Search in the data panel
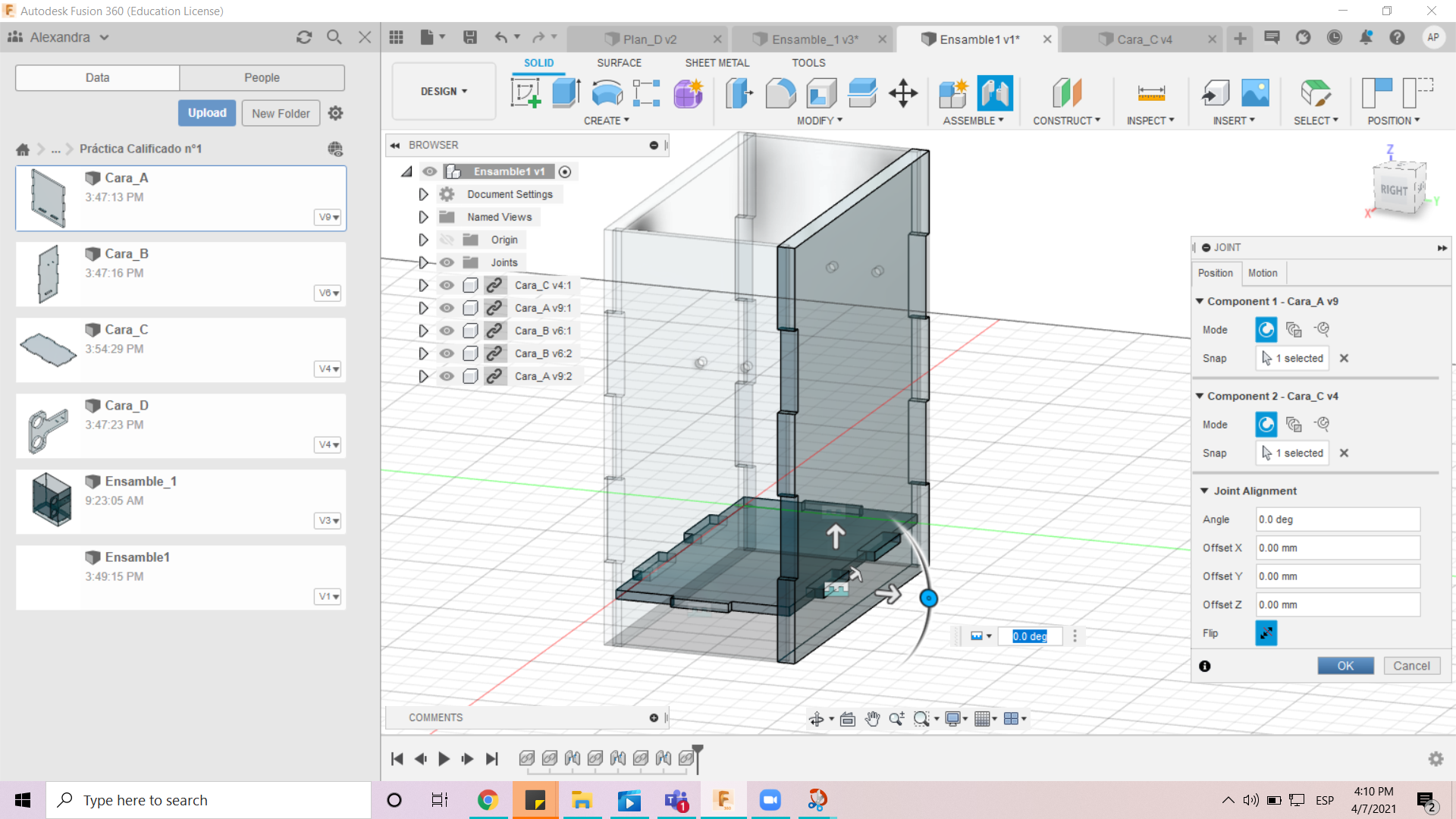The image size is (1456, 819). [334, 37]
